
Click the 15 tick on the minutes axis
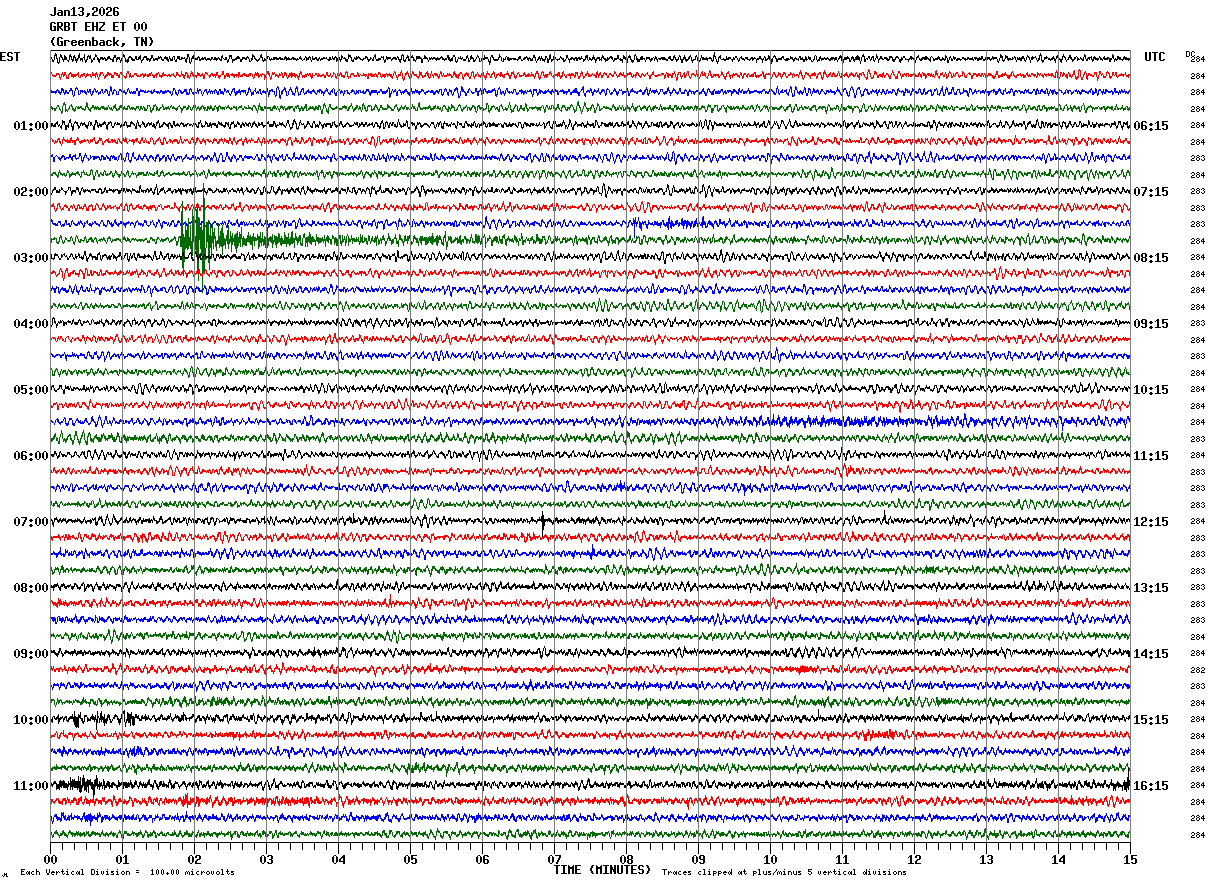coord(1130,859)
